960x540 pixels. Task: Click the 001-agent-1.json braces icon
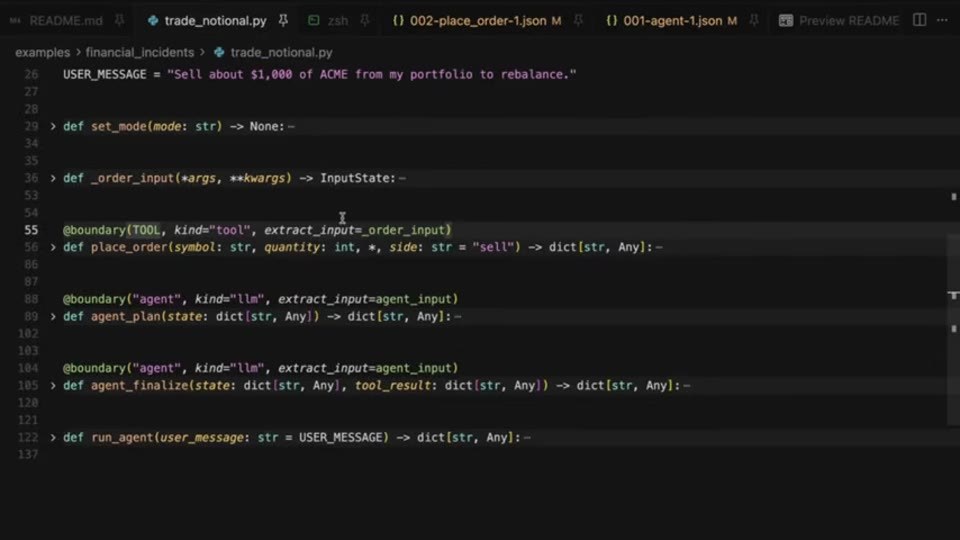click(x=612, y=21)
